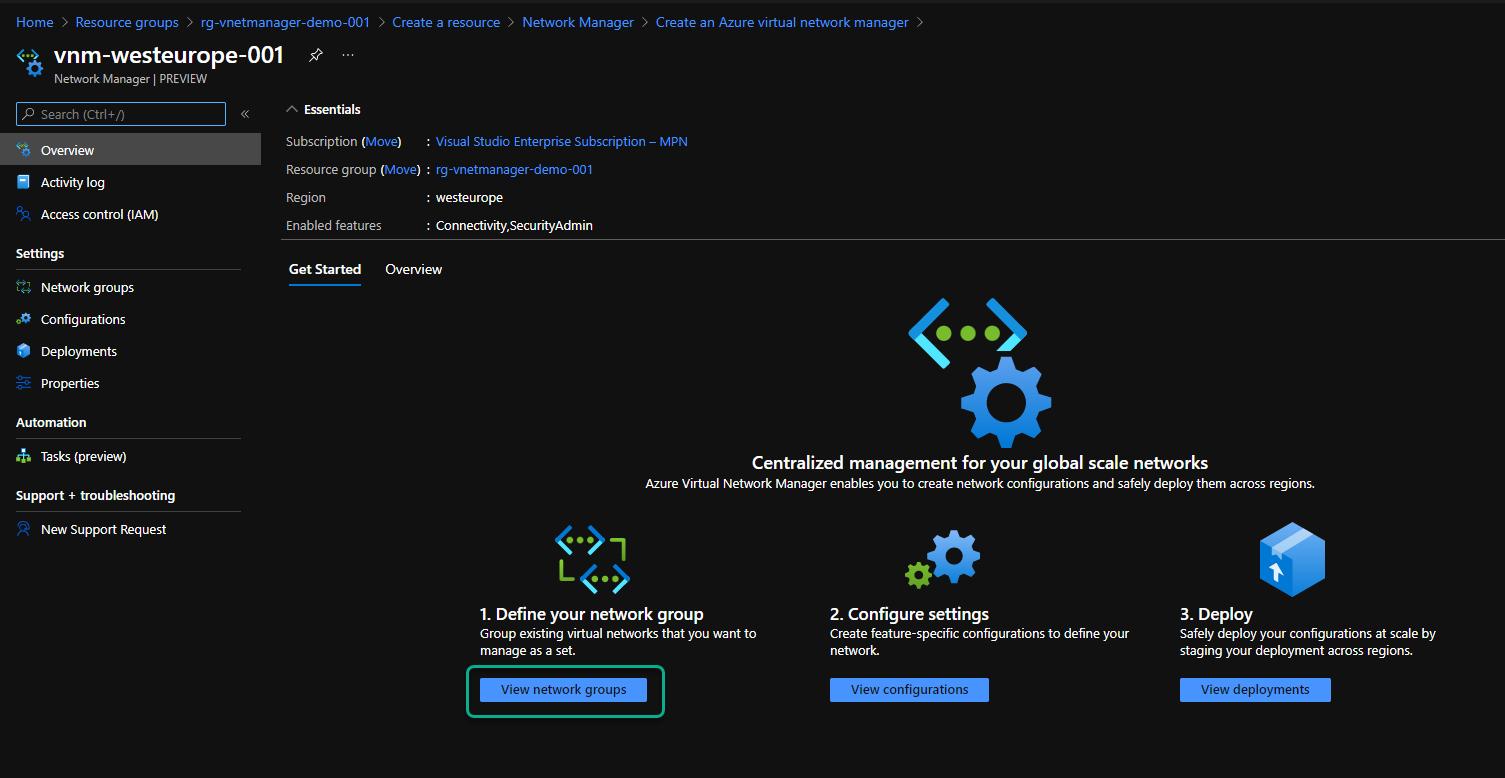Click the Network groups sidebar icon
Image resolution: width=1505 pixels, height=778 pixels.
tap(24, 287)
